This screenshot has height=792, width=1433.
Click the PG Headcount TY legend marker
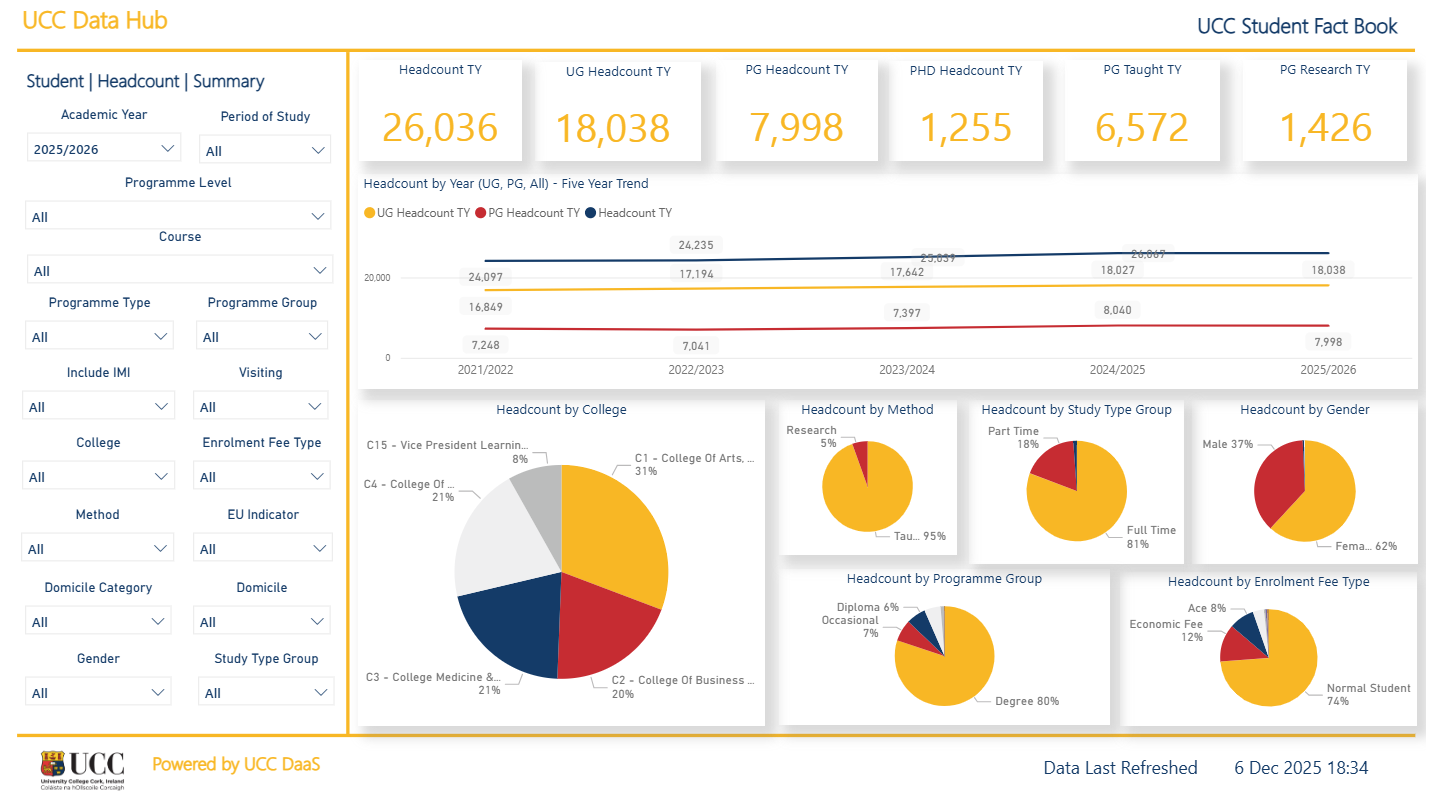point(481,213)
